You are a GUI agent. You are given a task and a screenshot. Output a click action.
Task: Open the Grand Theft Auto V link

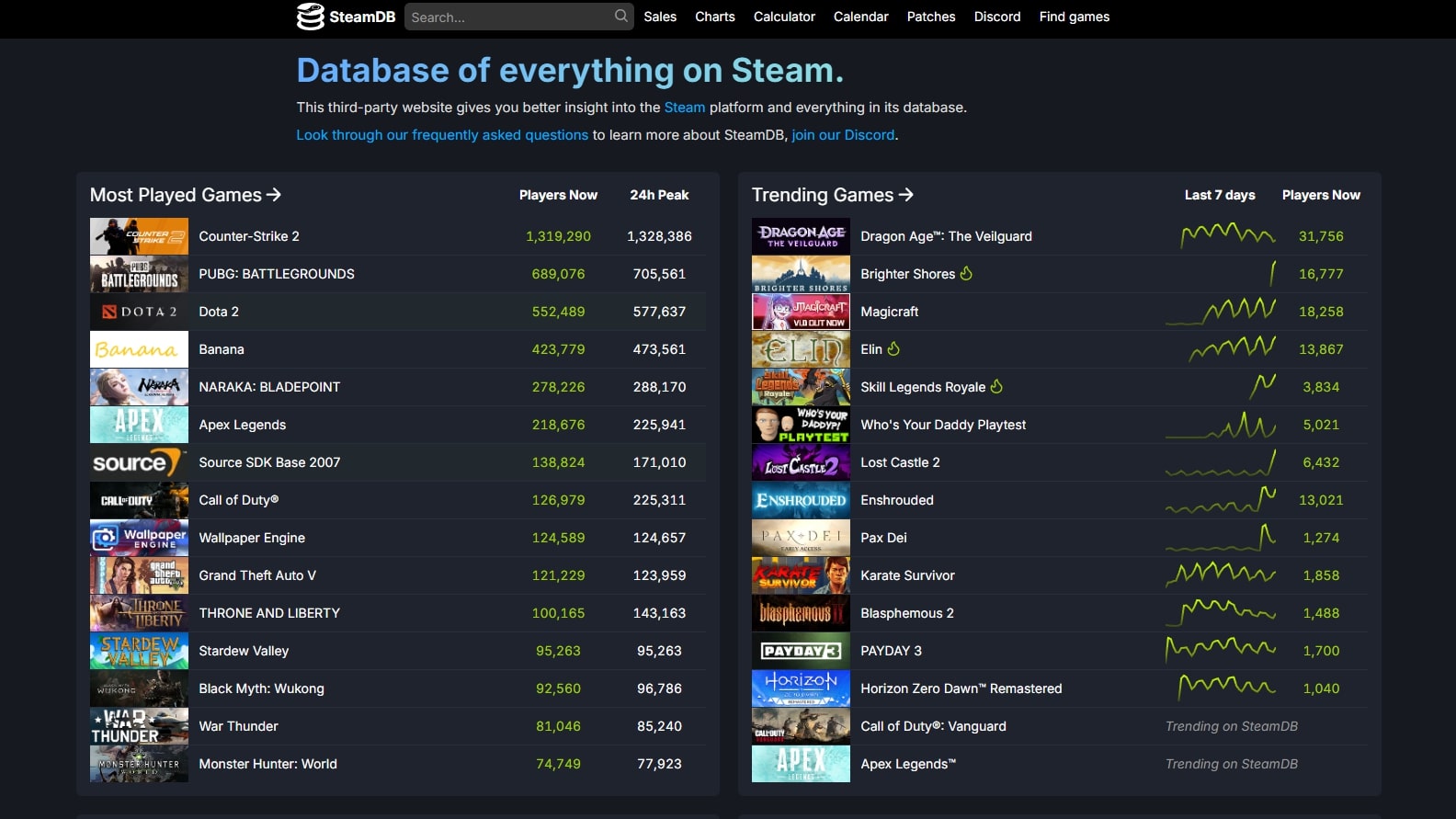(257, 575)
